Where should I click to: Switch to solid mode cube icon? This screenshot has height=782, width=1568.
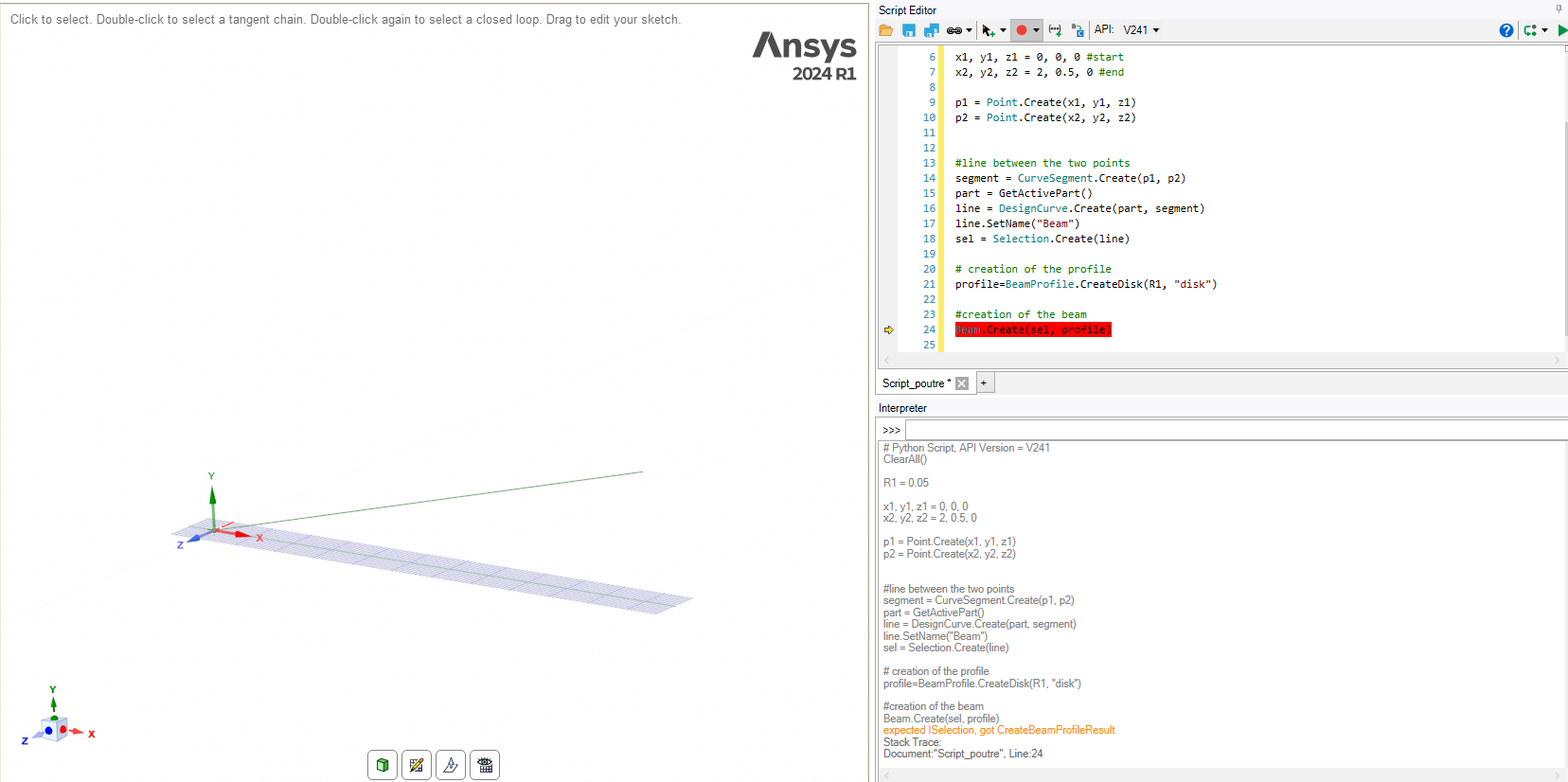[x=383, y=765]
